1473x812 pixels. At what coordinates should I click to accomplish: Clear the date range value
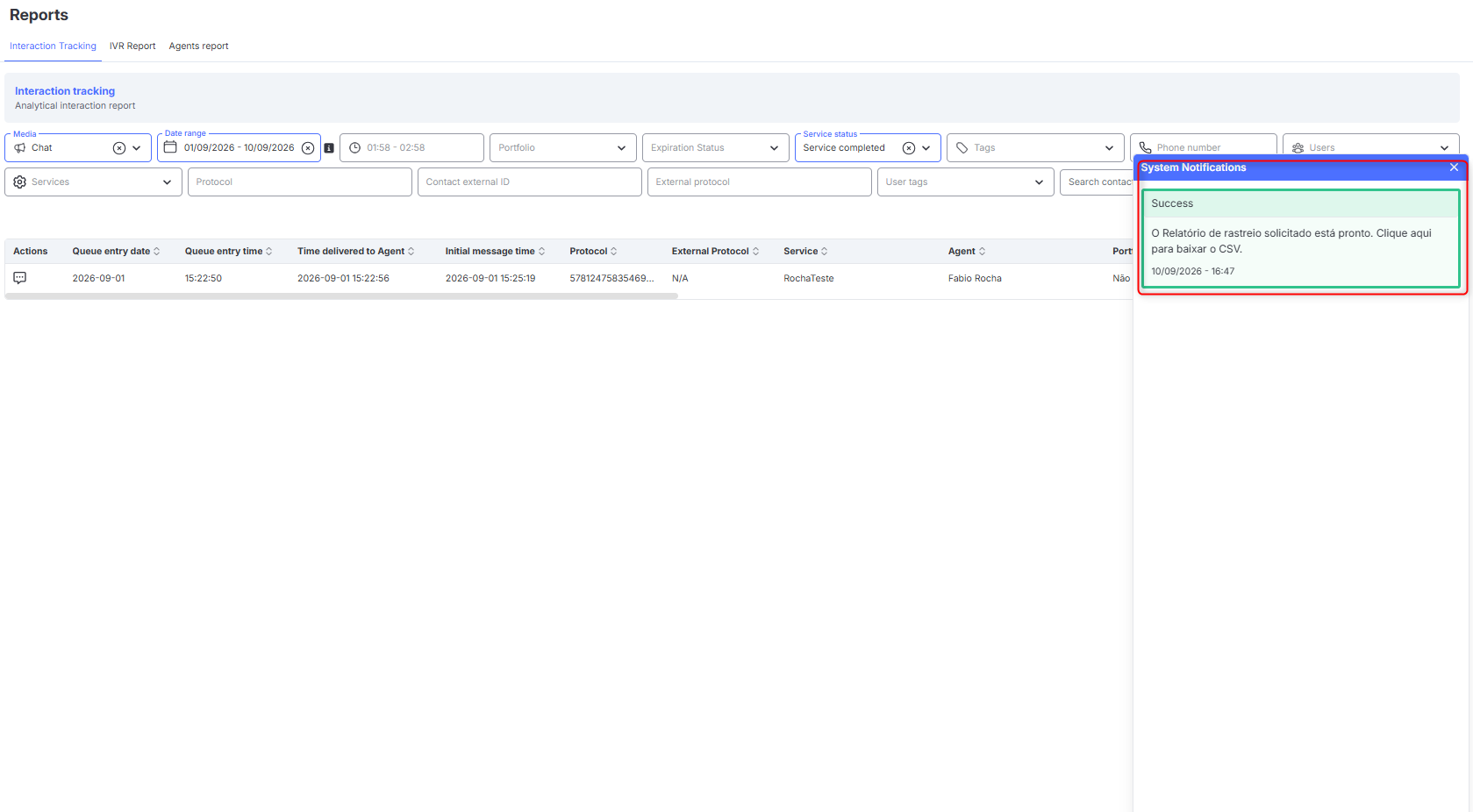[x=308, y=148]
